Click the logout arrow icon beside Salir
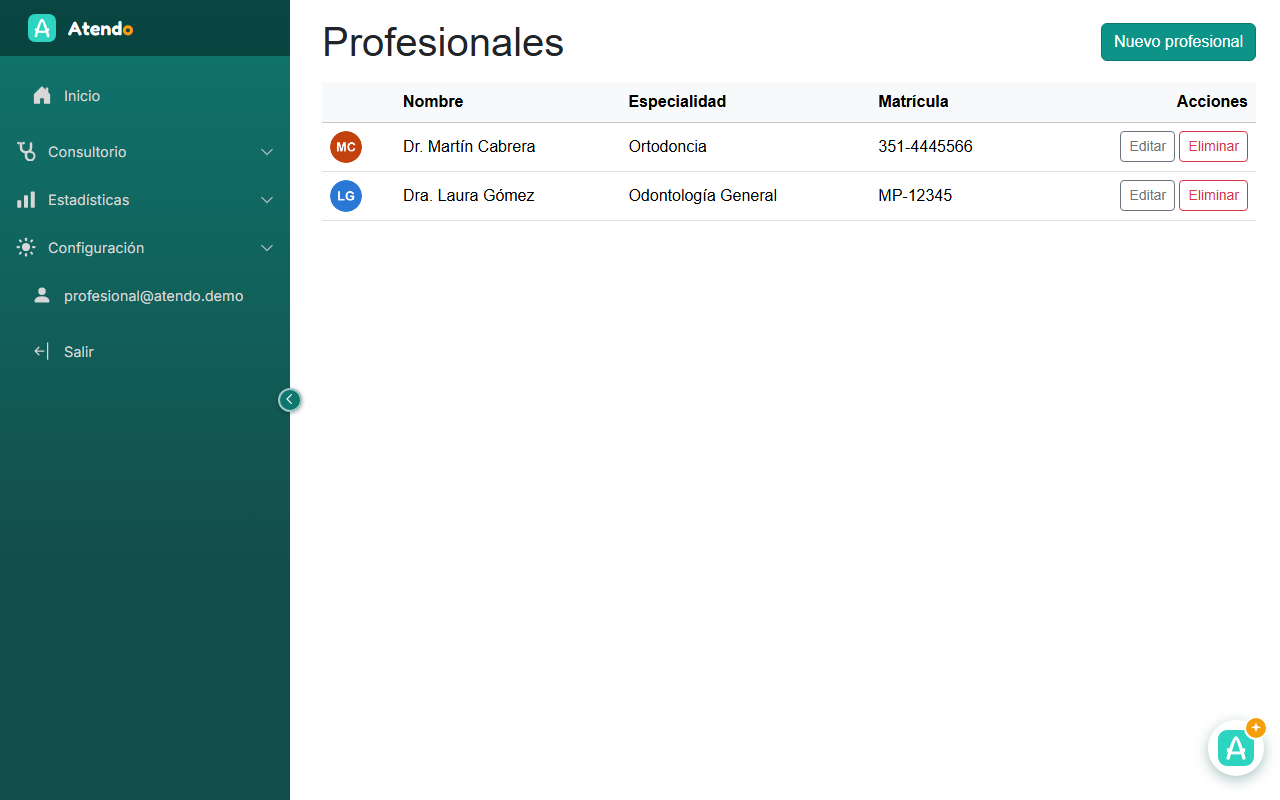1280x800 pixels. tap(42, 352)
